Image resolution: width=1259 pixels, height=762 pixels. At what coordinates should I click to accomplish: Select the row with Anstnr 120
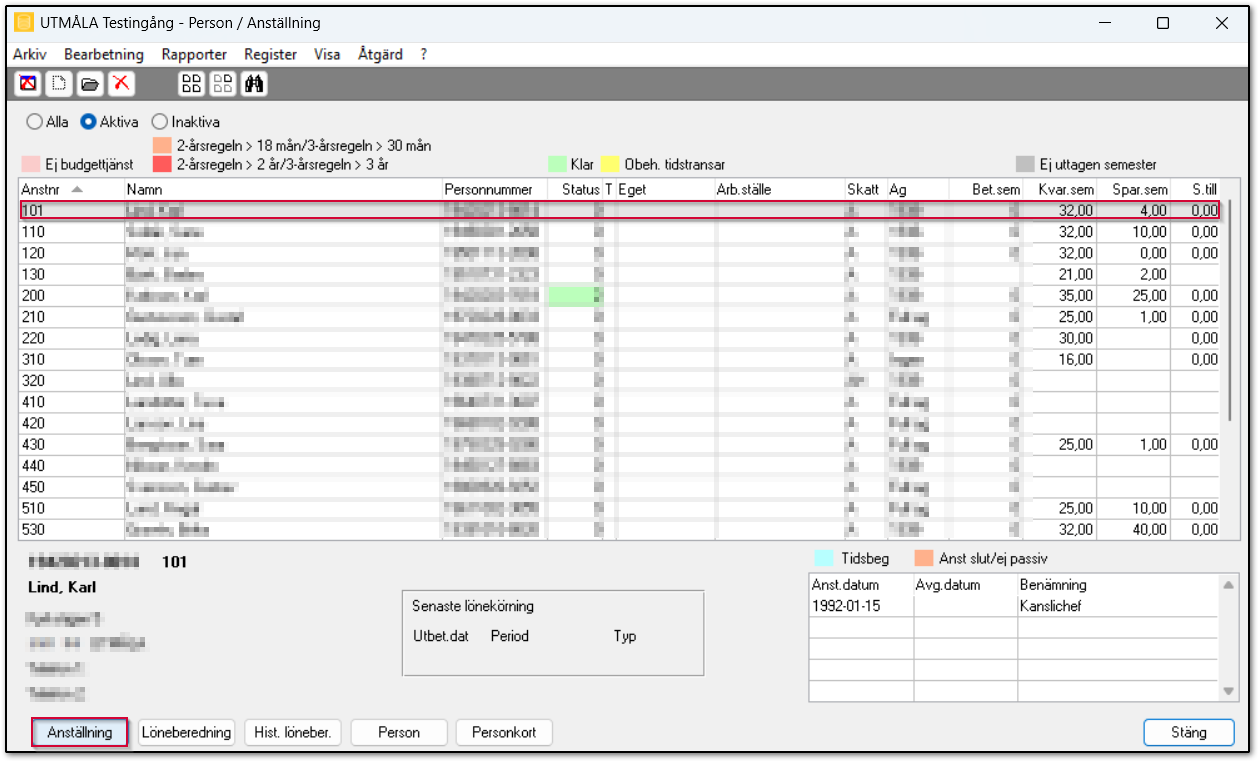(620, 253)
